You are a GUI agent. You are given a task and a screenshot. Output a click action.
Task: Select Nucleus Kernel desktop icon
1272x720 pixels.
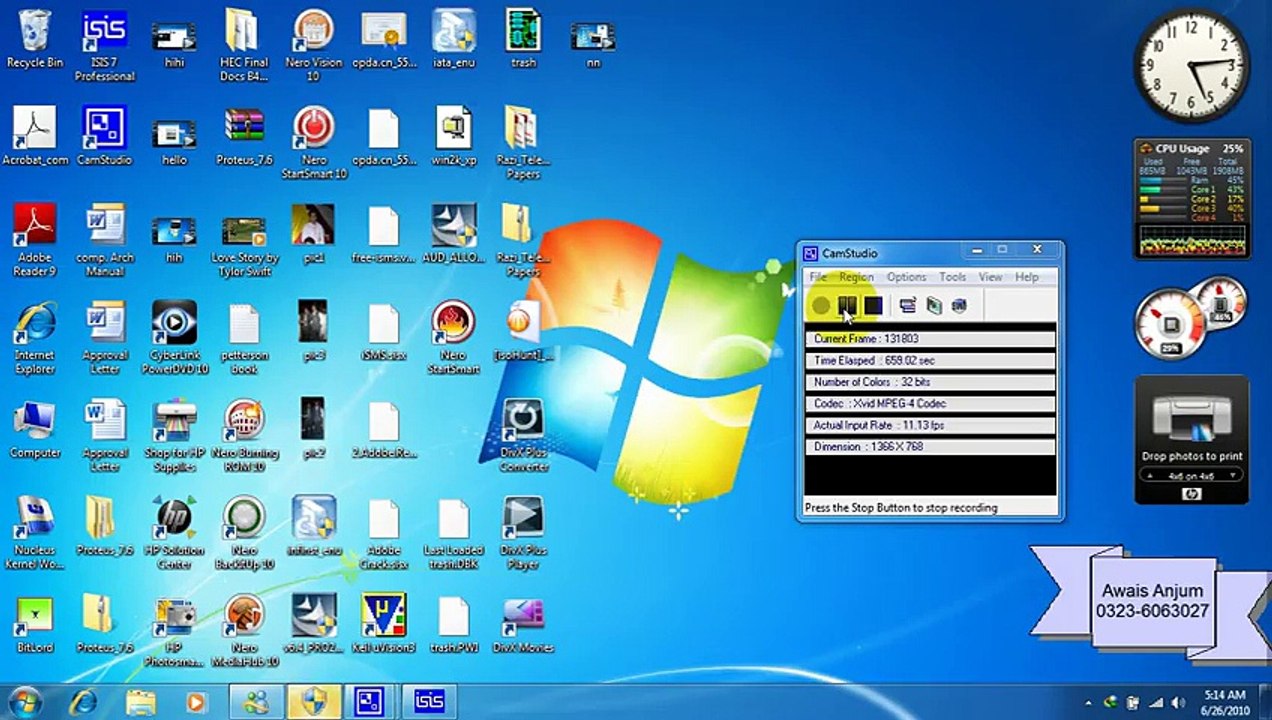point(35,533)
